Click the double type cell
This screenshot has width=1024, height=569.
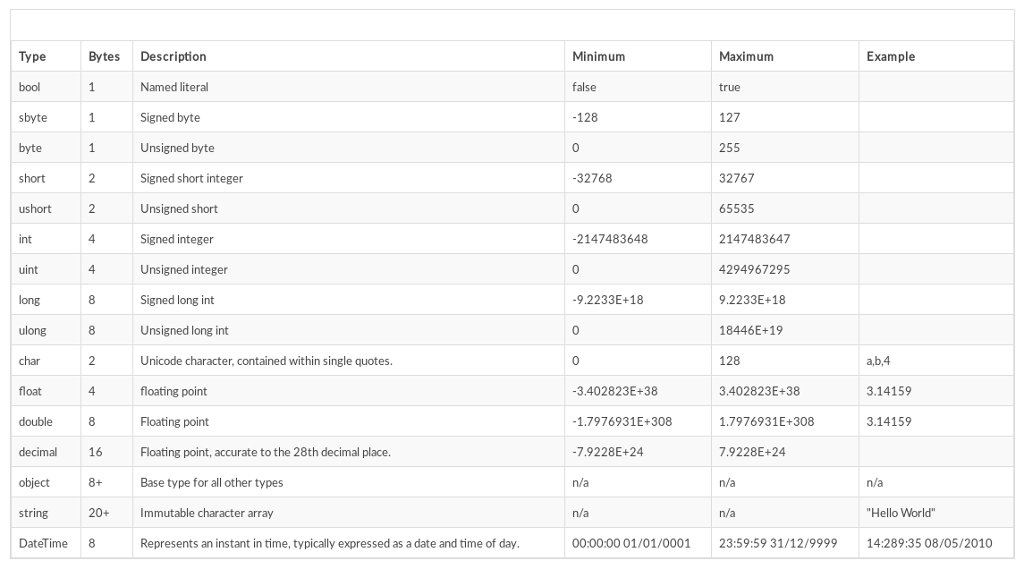[35, 422]
